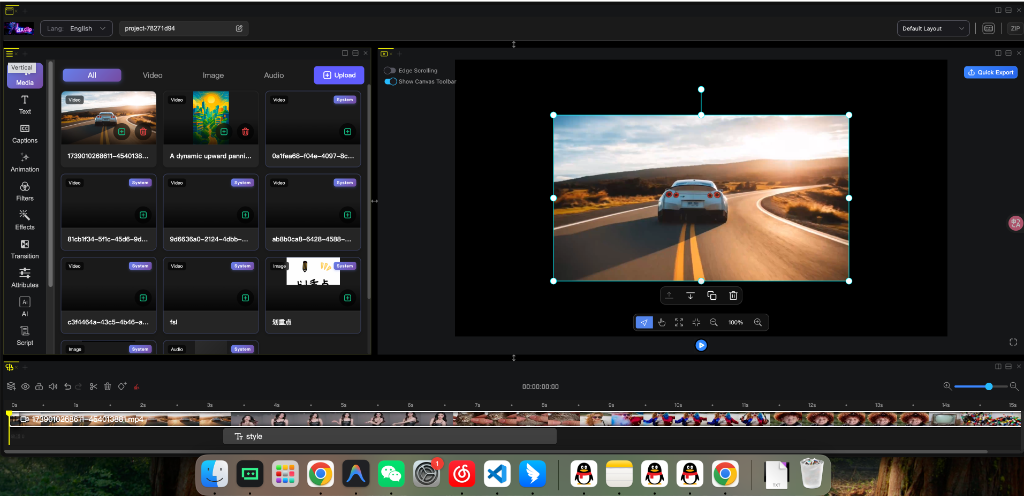
Task: Open the Filters panel
Action: coord(25,191)
